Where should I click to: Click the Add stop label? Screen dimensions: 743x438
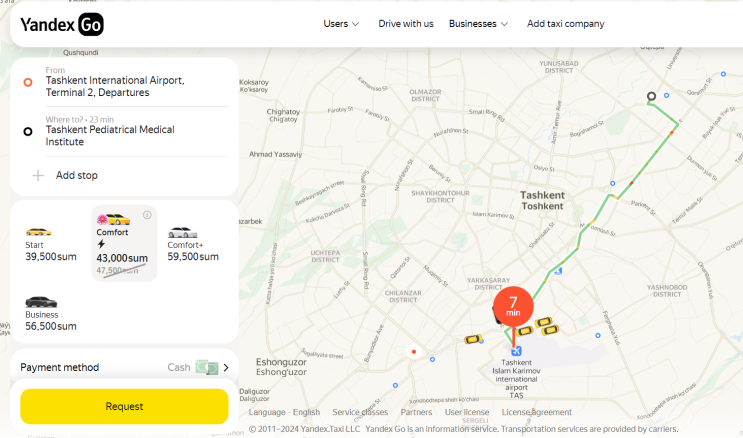[x=77, y=175]
